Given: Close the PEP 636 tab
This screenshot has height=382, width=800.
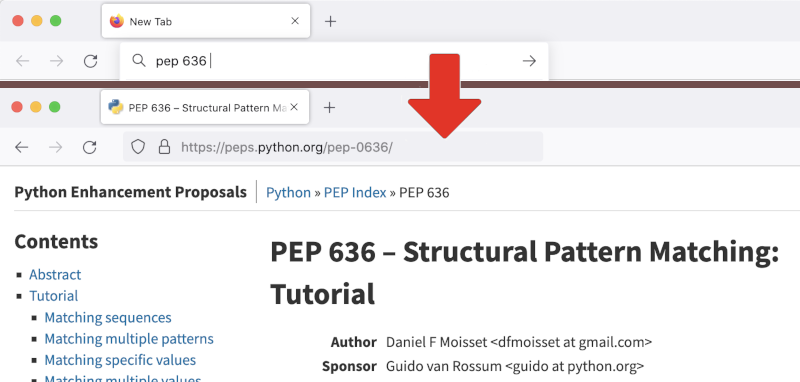Looking at the screenshot, I should click(294, 107).
